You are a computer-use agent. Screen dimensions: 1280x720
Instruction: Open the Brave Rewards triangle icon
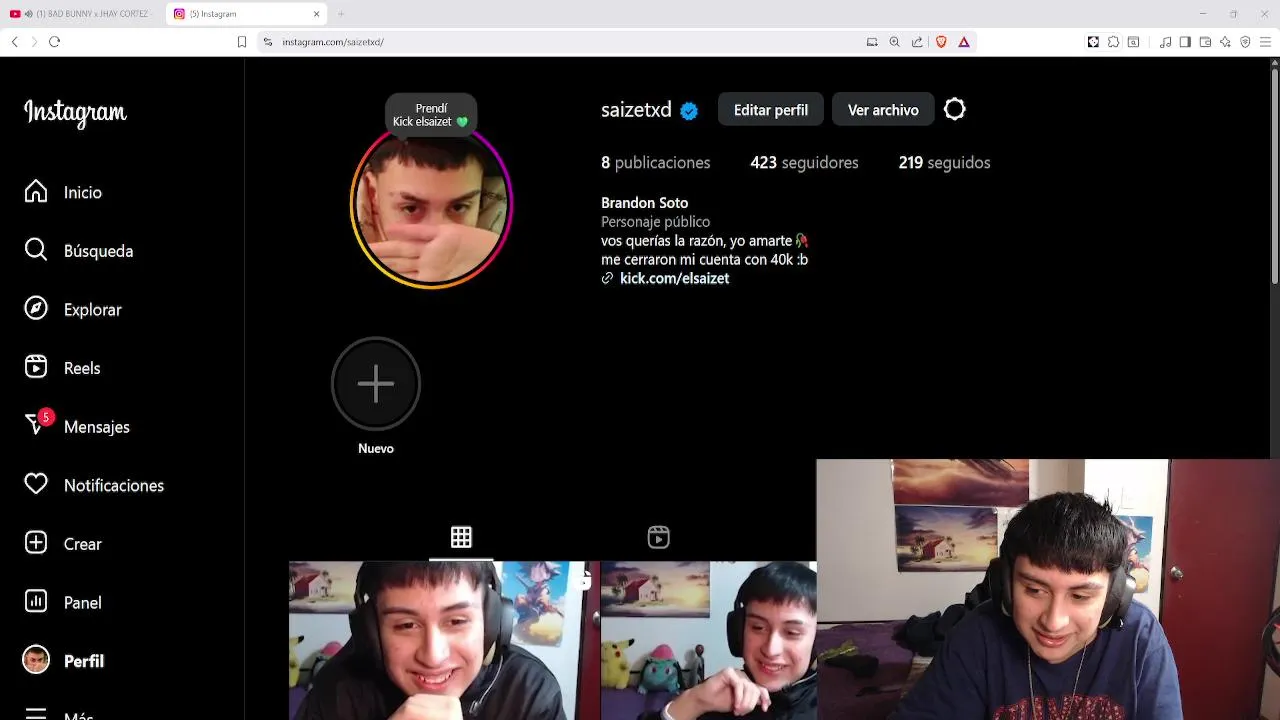click(x=964, y=42)
